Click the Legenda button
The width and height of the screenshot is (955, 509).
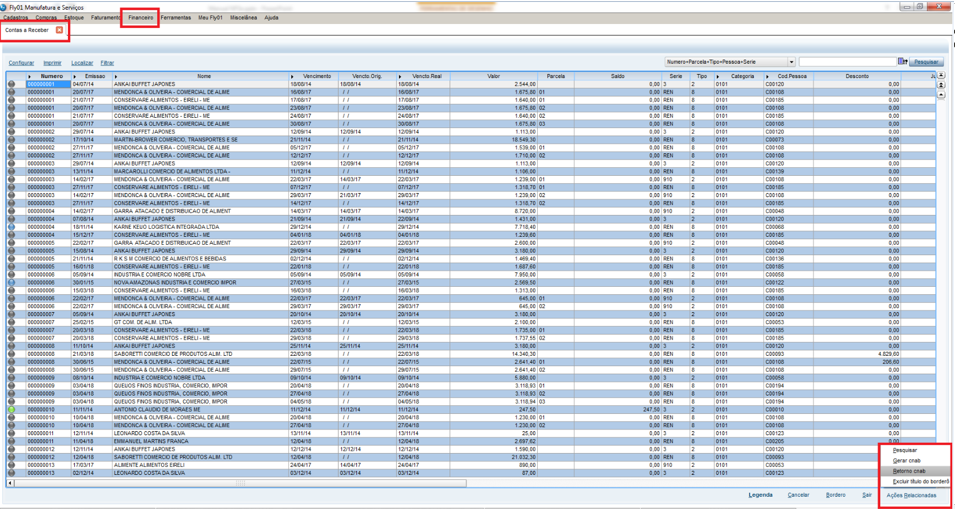[761, 495]
